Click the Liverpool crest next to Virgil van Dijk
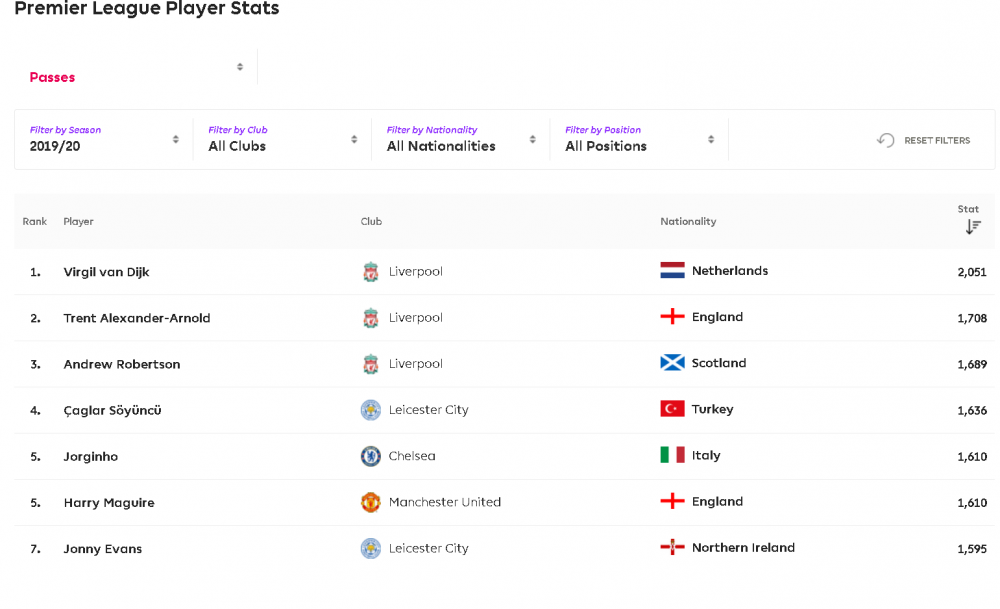Screen dimensions: 1000x609 (x=371, y=272)
